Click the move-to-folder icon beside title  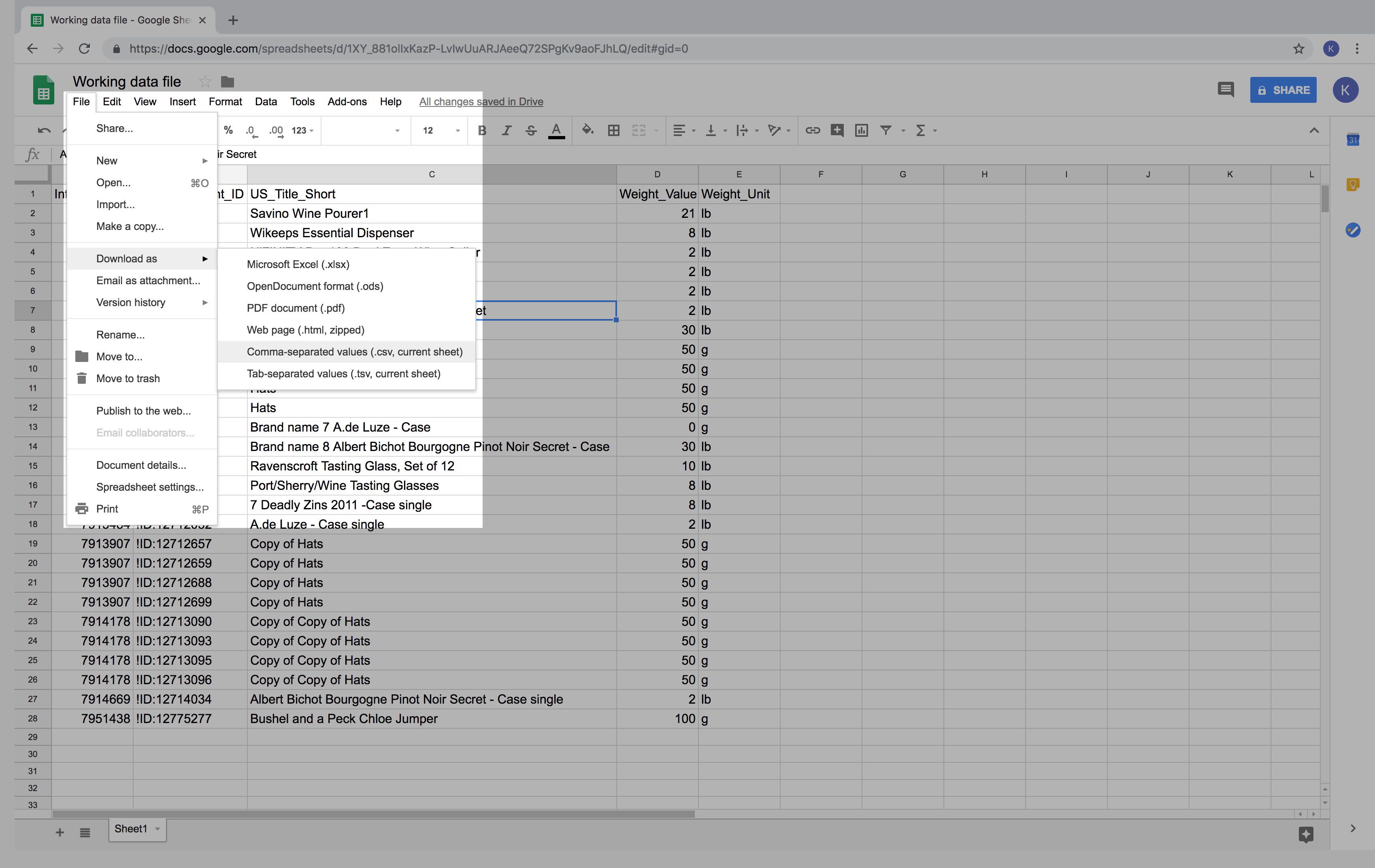coord(227,82)
